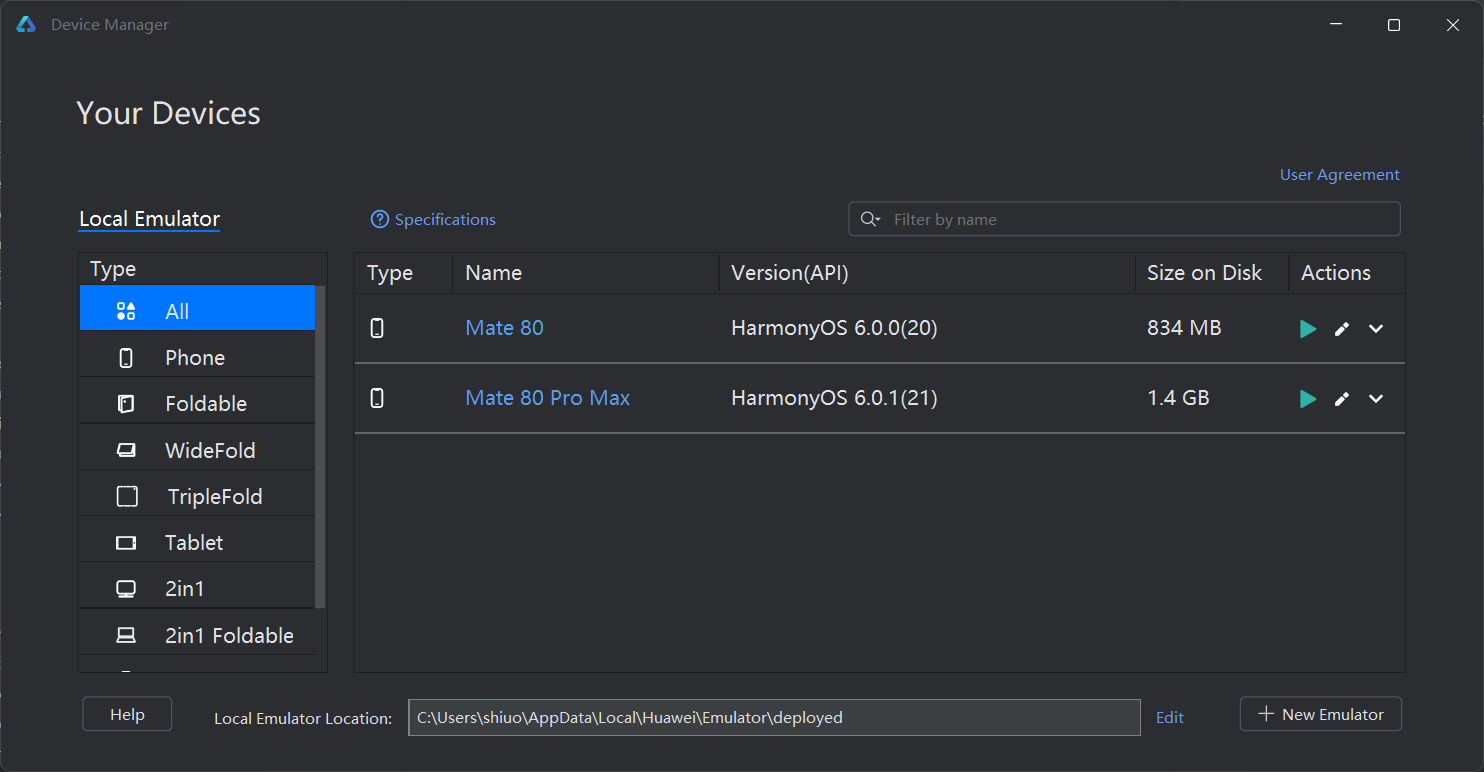Start the Mate 80 emulator
1484x772 pixels.
(1307, 329)
